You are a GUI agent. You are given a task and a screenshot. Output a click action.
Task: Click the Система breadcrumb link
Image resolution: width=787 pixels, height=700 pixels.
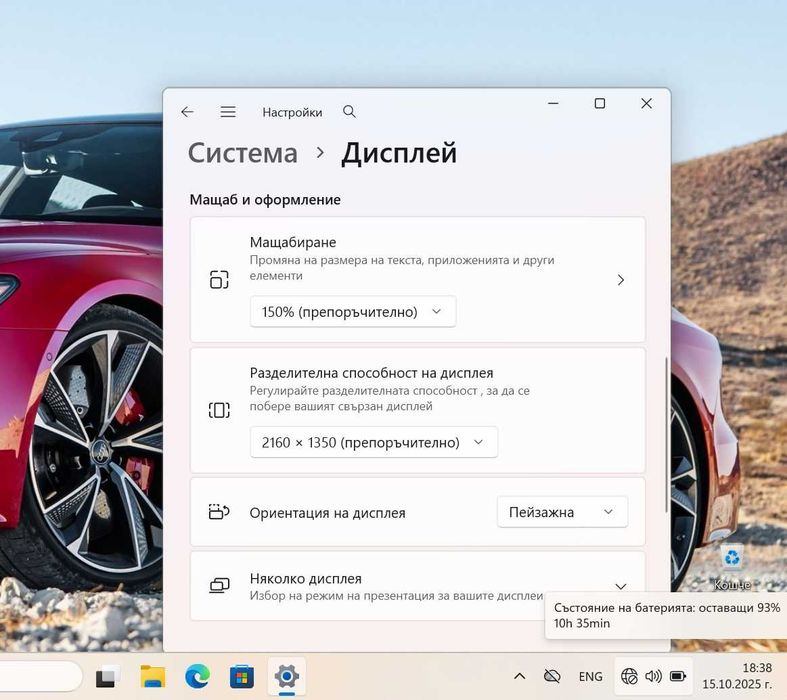tap(243, 153)
